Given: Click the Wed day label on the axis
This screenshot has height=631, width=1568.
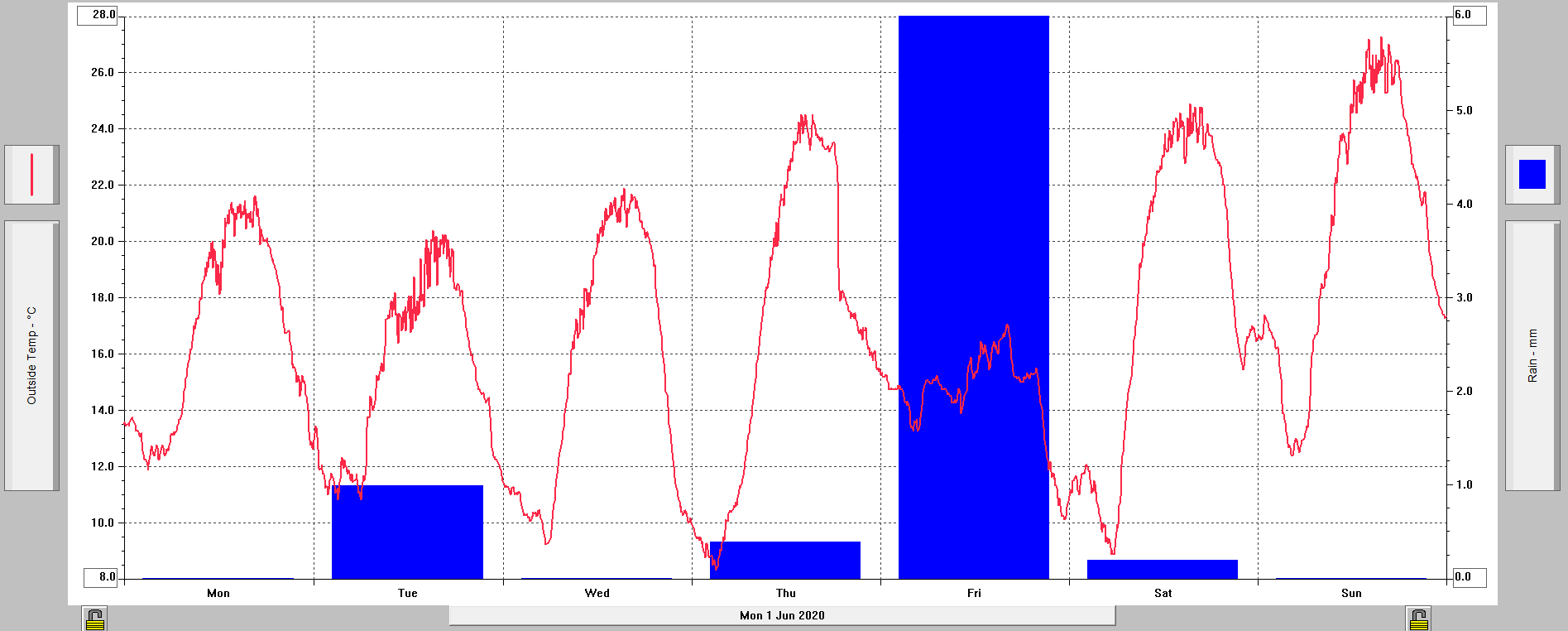Looking at the screenshot, I should point(597,593).
